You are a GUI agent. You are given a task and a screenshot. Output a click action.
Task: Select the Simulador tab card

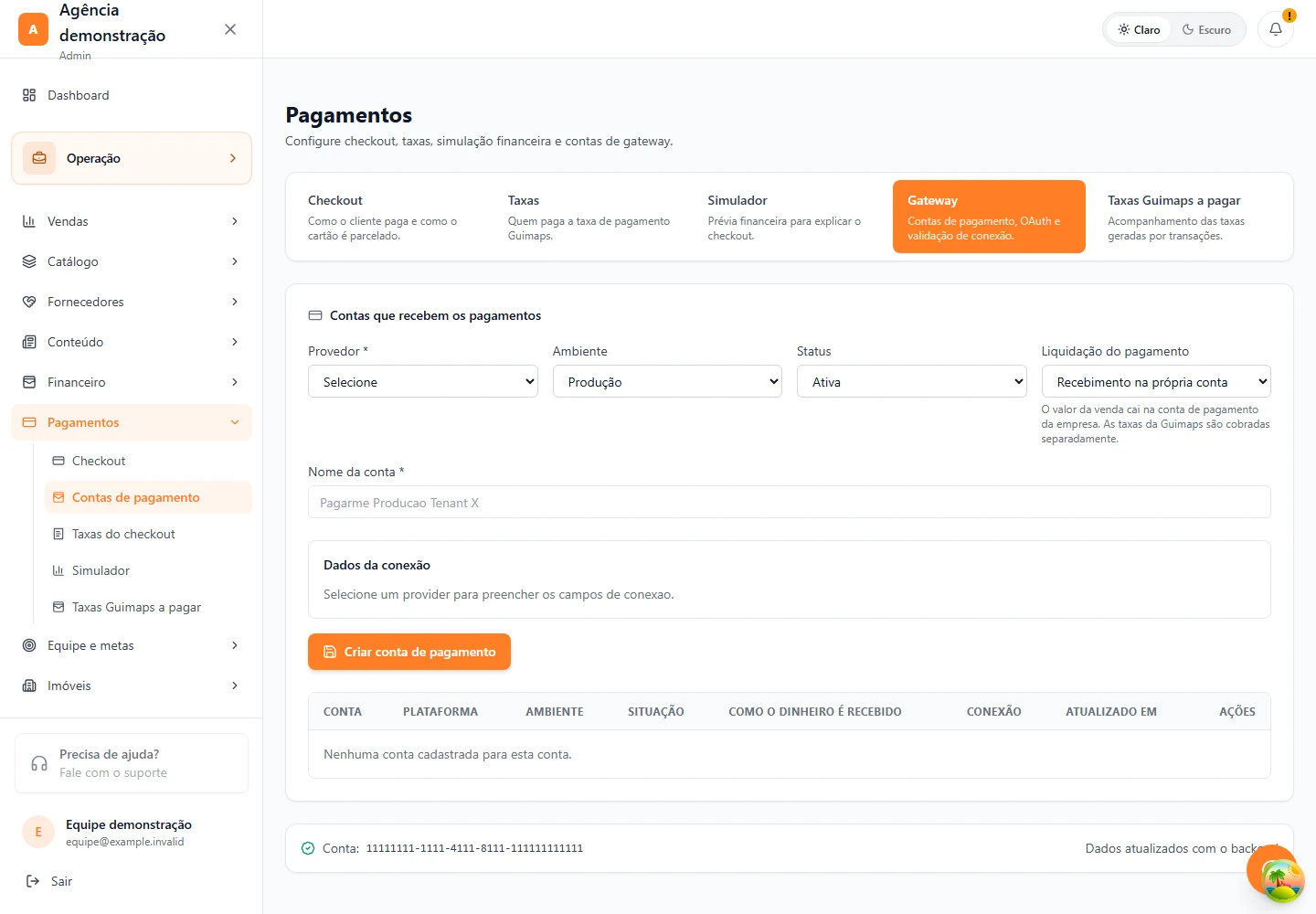(789, 217)
